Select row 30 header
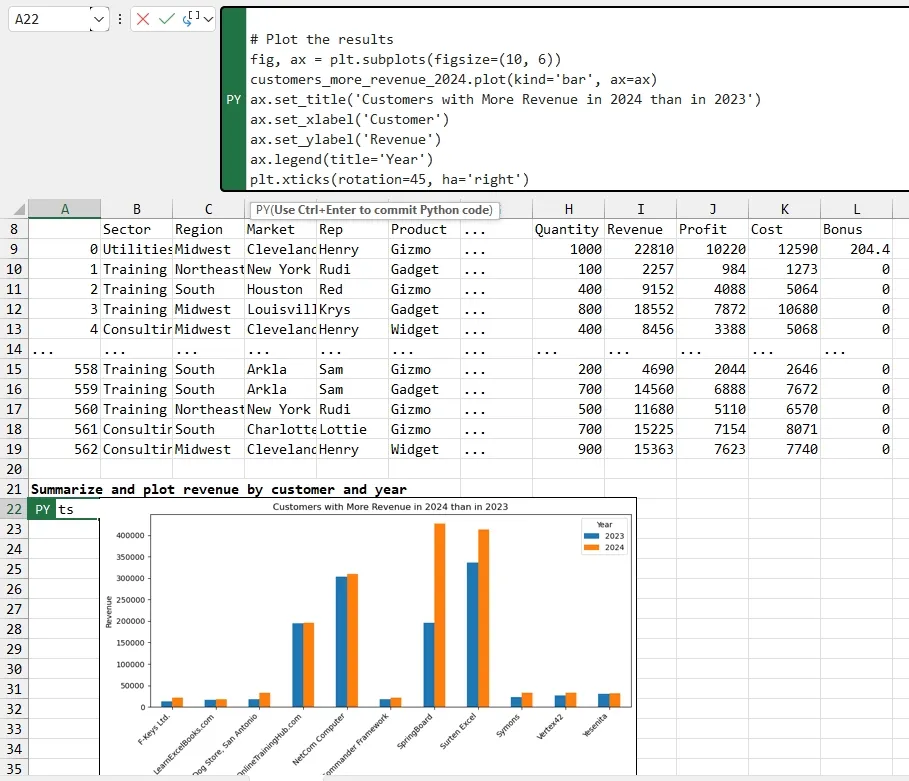 (x=14, y=669)
